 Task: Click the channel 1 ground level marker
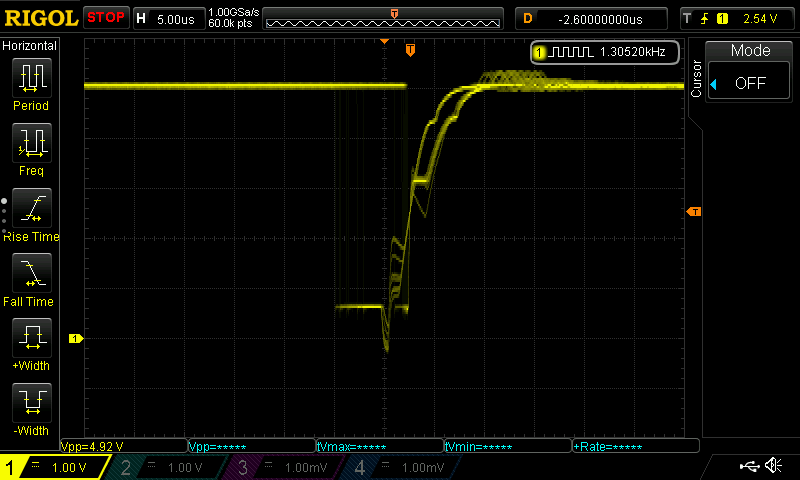coord(76,338)
